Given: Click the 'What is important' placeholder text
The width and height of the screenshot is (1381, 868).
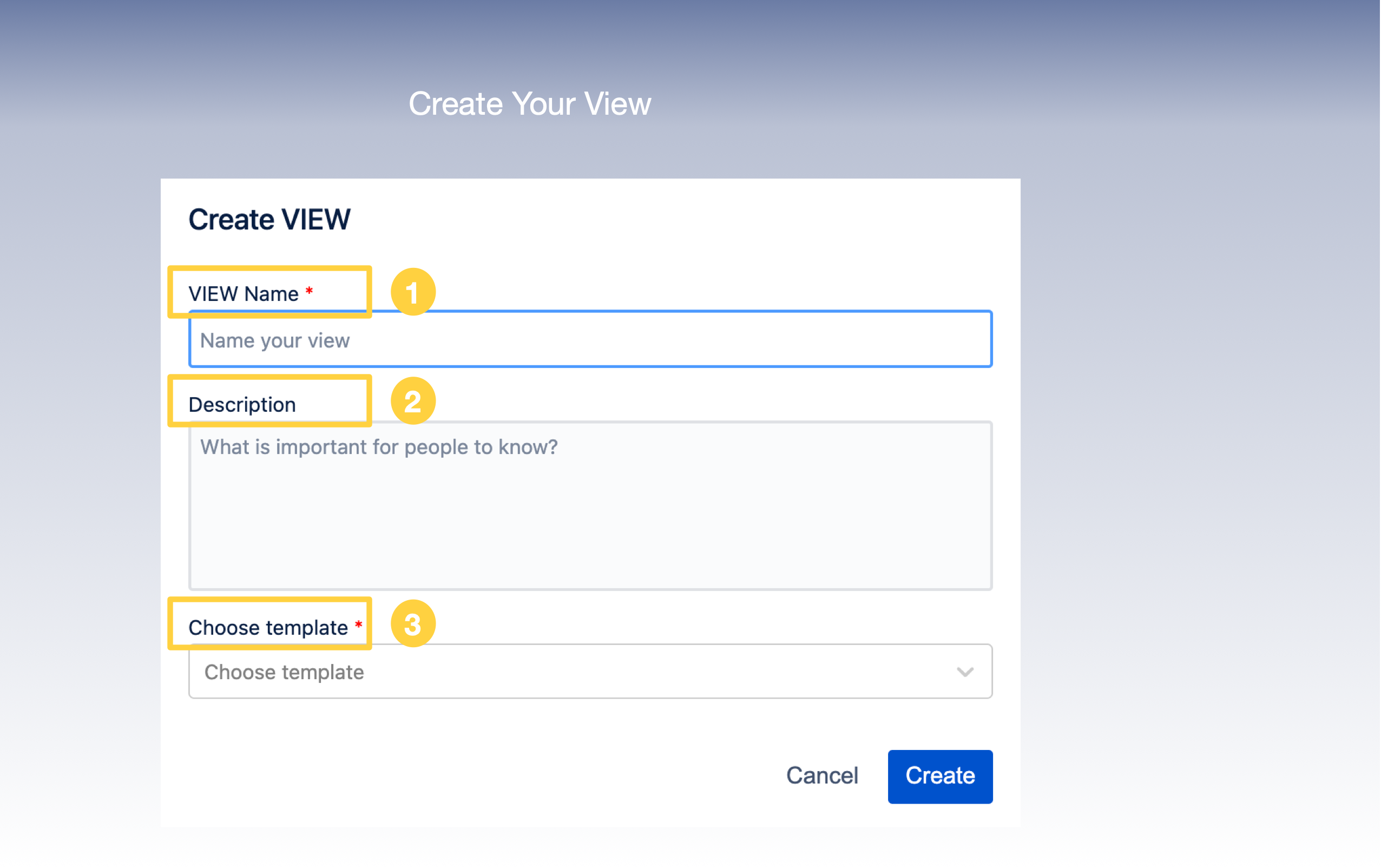Looking at the screenshot, I should pos(378,447).
